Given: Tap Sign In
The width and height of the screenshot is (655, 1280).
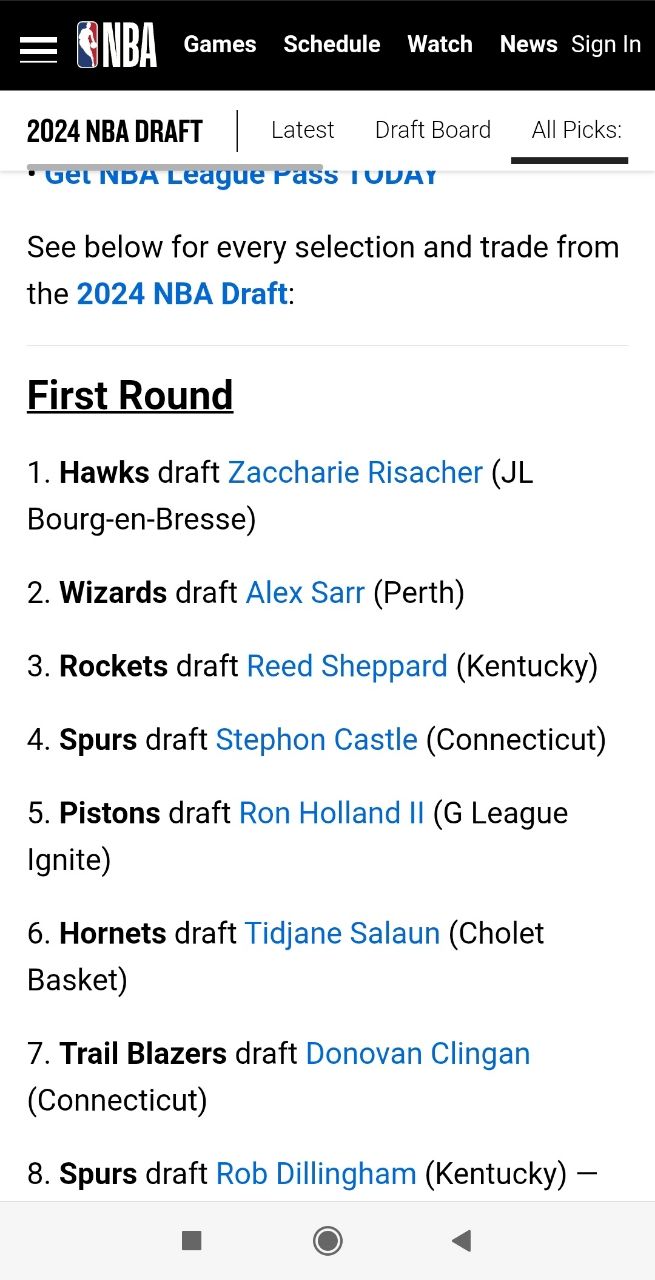Looking at the screenshot, I should [x=605, y=45].
